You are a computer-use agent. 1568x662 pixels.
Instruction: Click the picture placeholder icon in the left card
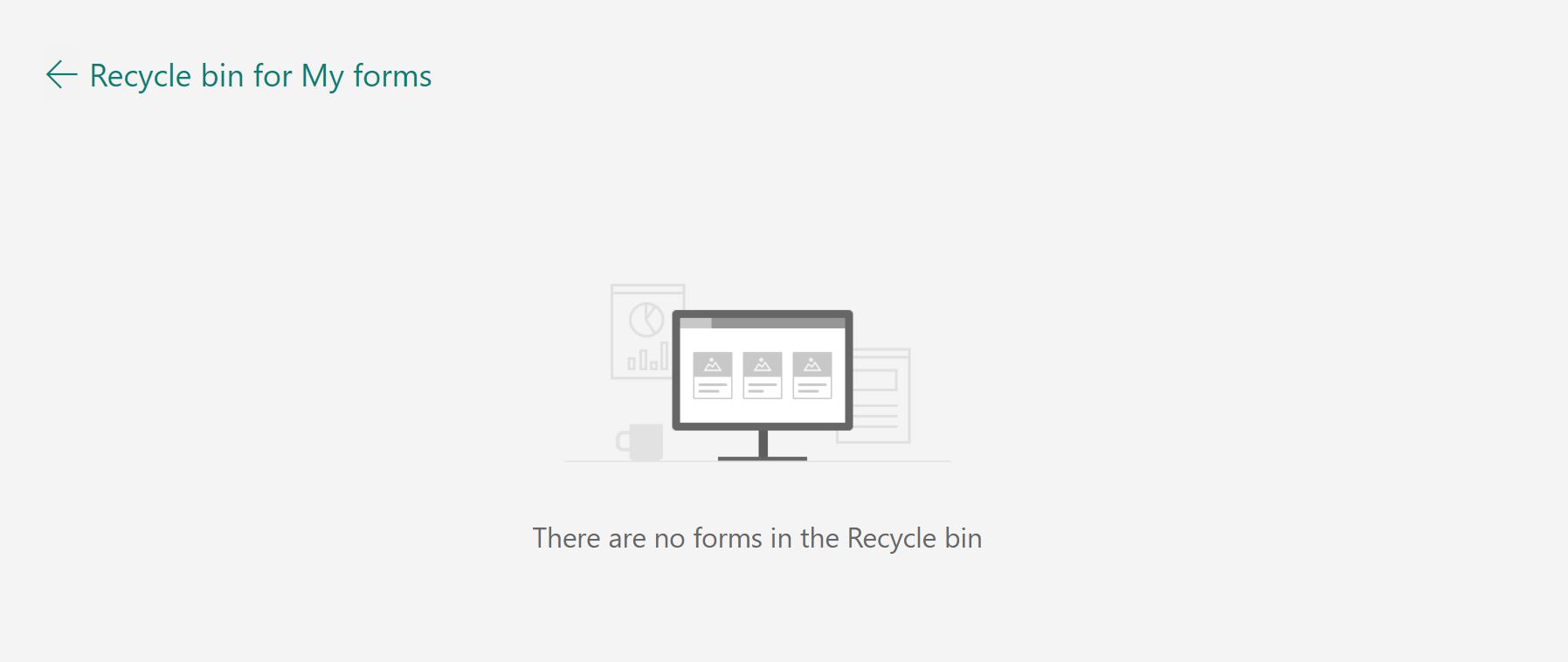point(713,364)
